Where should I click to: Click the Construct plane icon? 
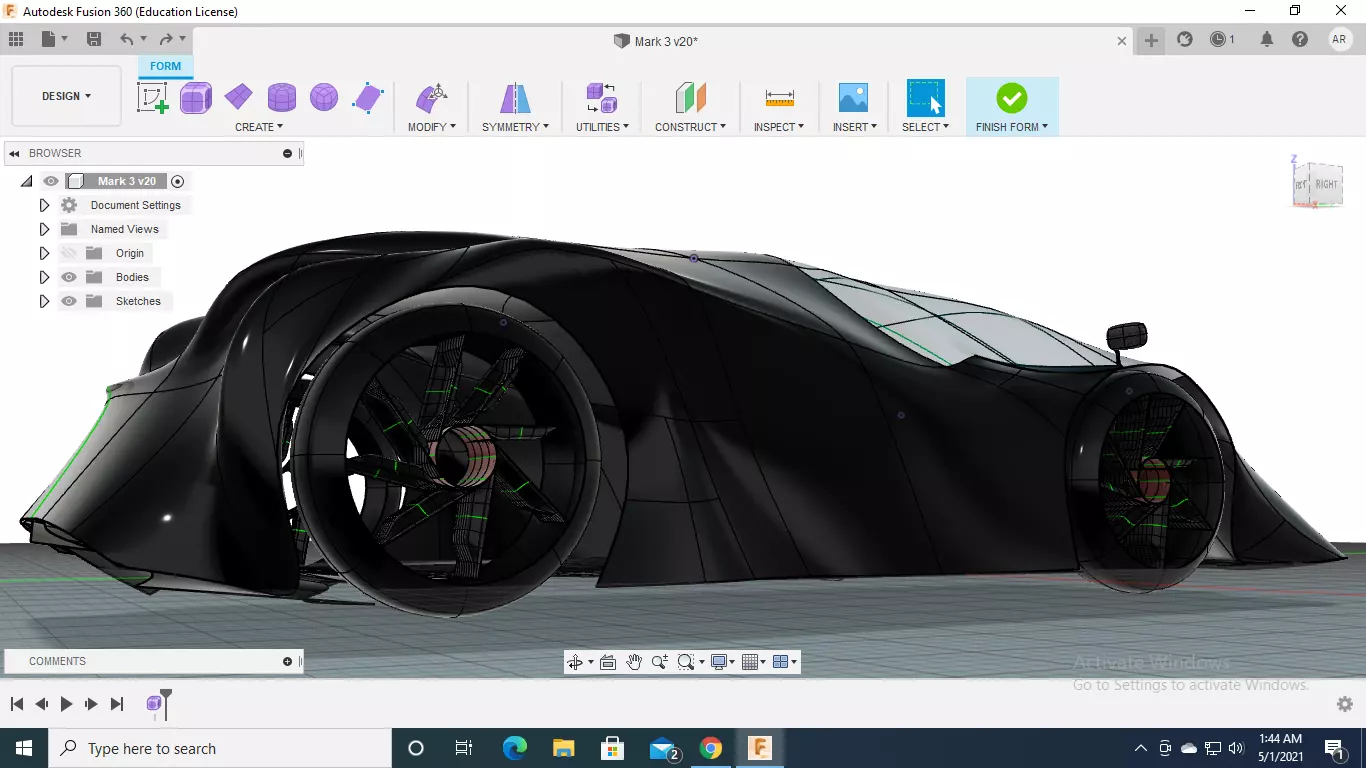click(690, 98)
